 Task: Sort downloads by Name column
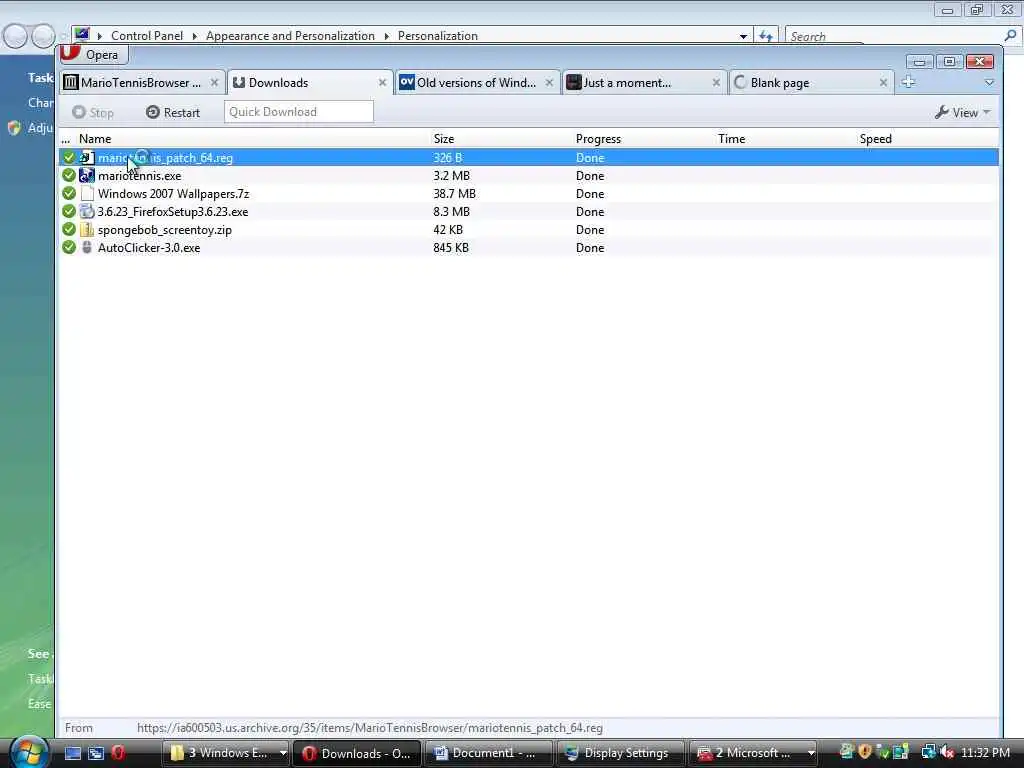point(95,139)
